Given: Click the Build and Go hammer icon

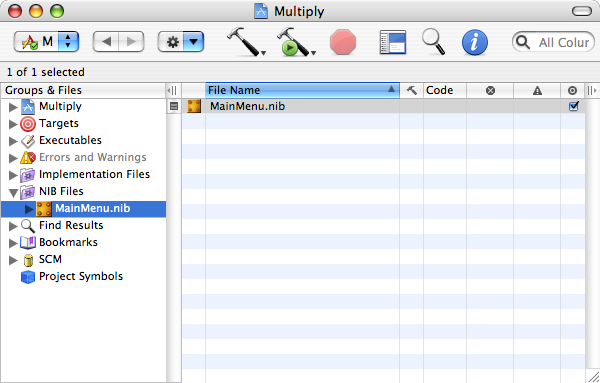Looking at the screenshot, I should pyautogui.click(x=293, y=41).
